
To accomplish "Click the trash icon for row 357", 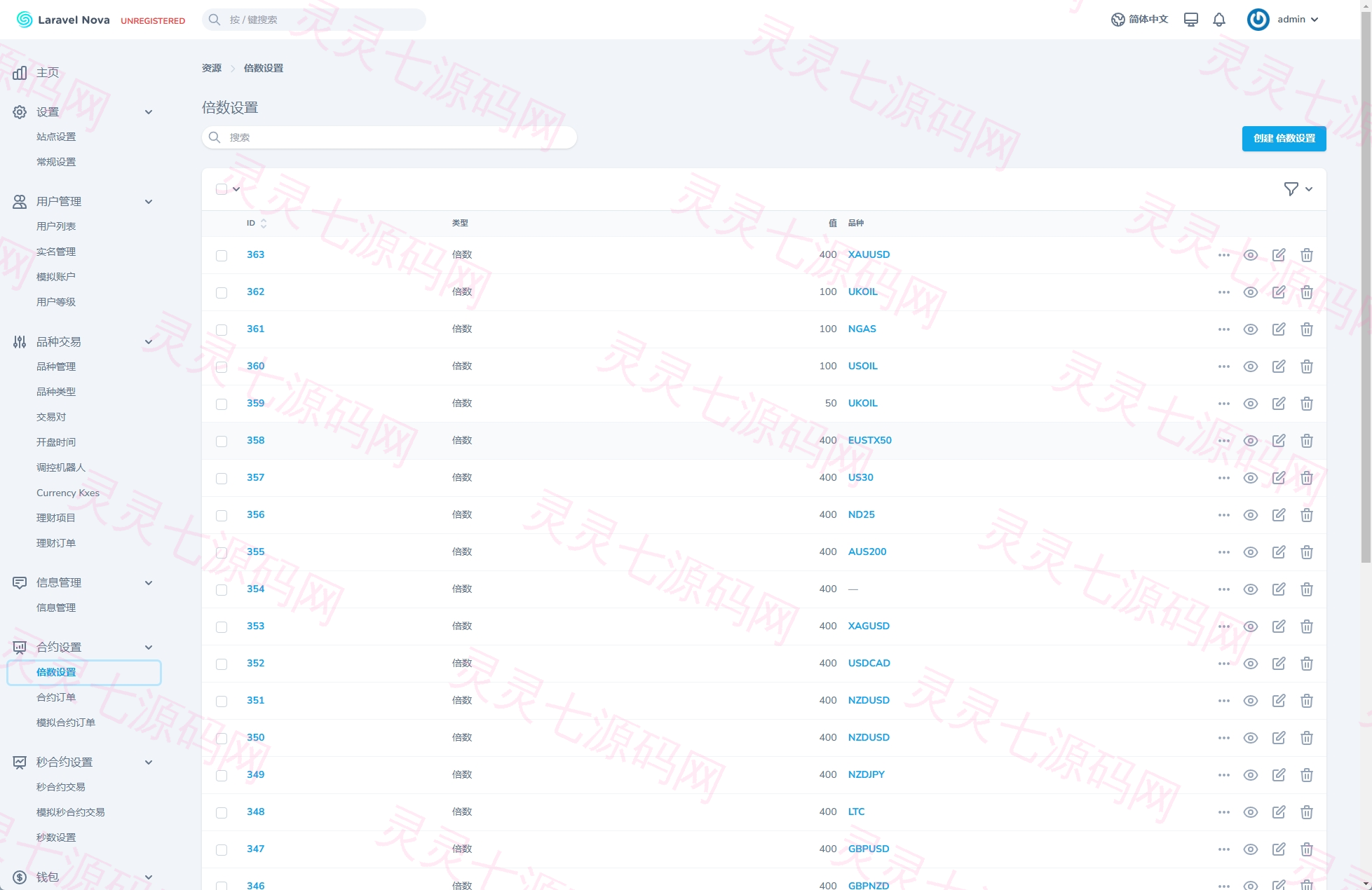I will pyautogui.click(x=1307, y=478).
